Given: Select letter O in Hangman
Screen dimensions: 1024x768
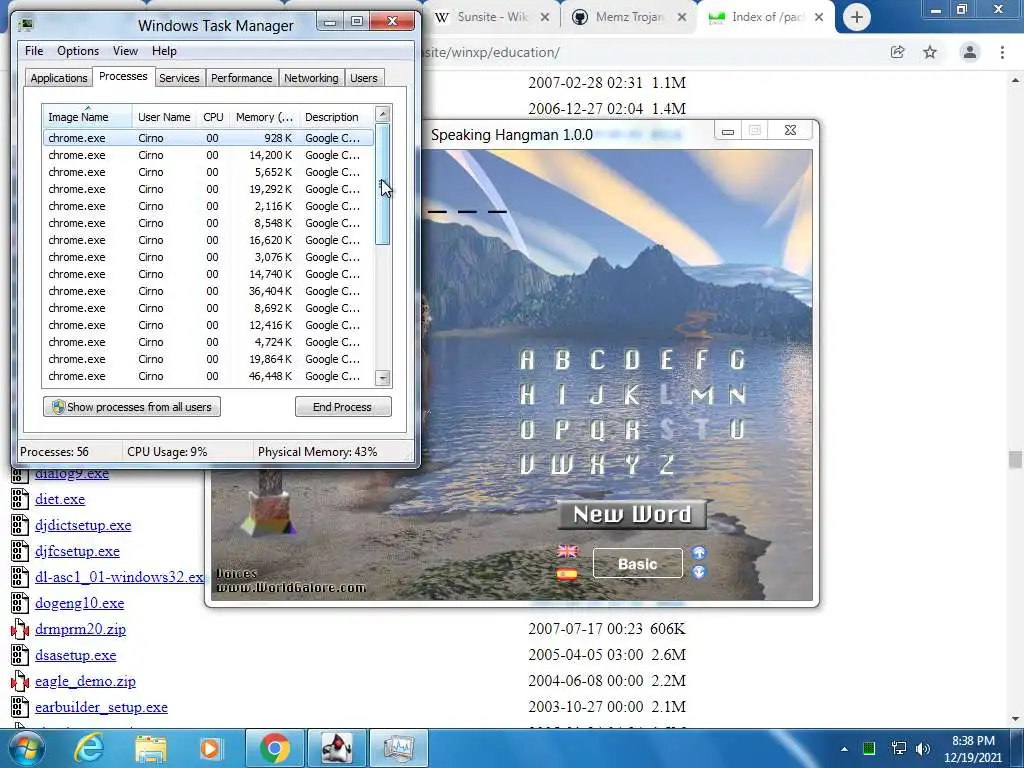Looking at the screenshot, I should pos(527,430).
